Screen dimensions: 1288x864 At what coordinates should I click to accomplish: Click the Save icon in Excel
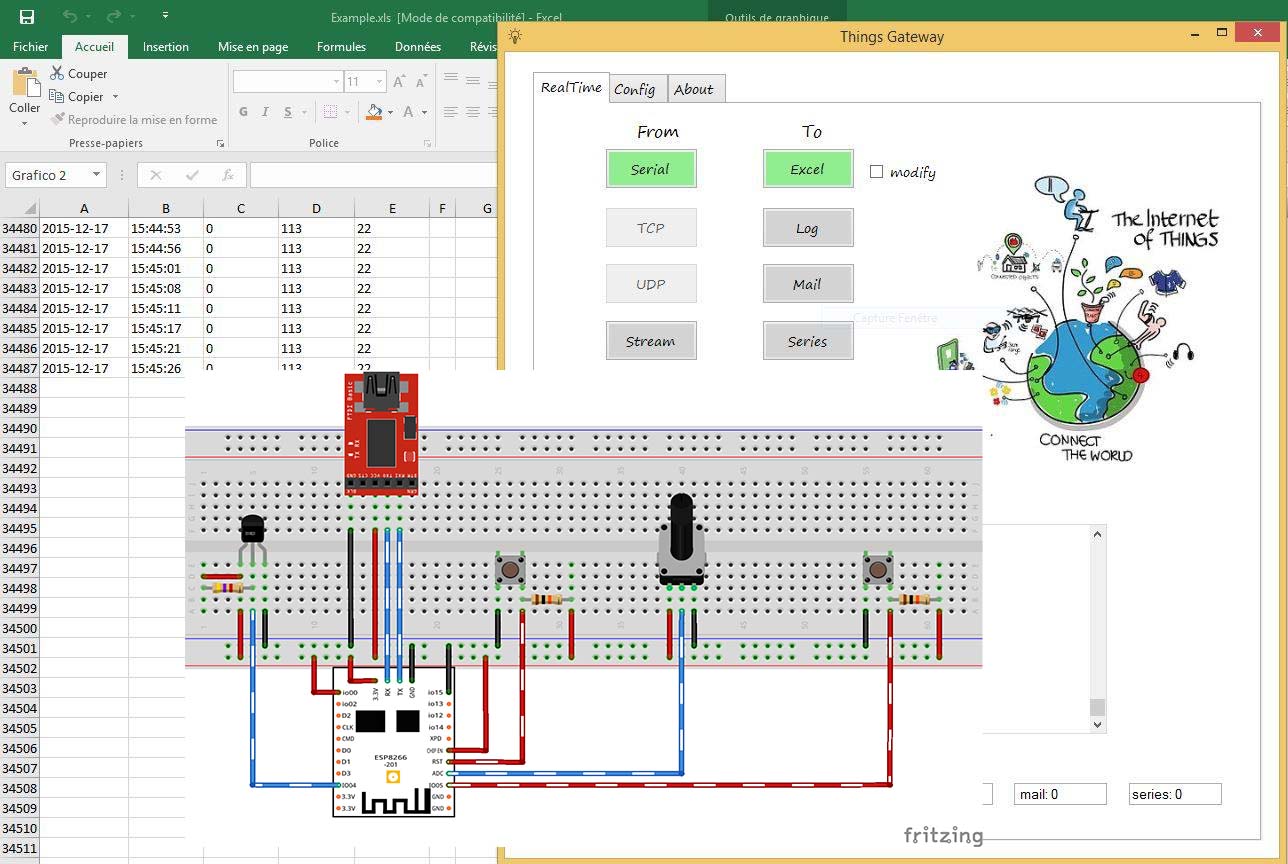27,16
